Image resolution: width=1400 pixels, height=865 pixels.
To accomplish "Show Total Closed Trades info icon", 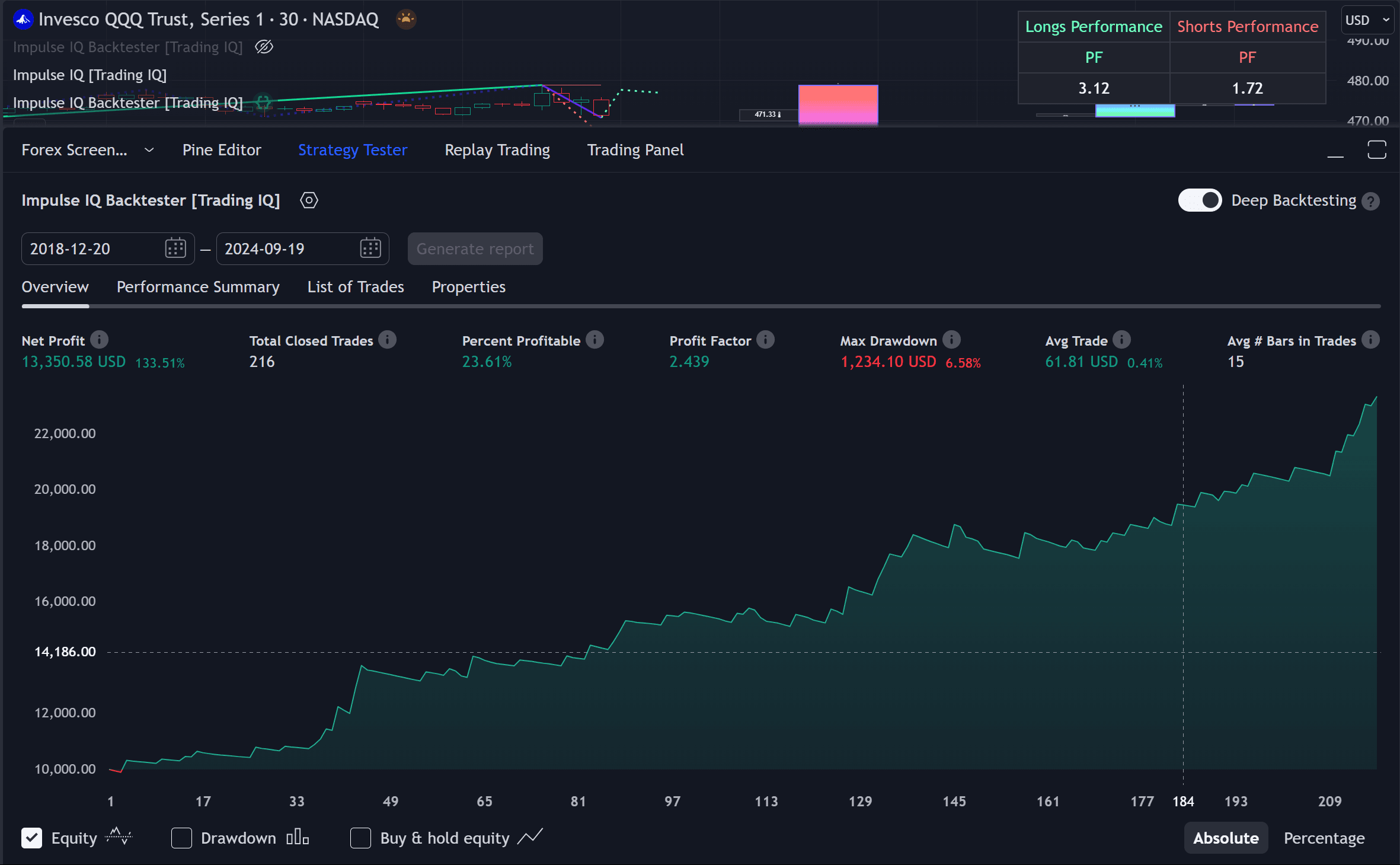I will point(387,340).
